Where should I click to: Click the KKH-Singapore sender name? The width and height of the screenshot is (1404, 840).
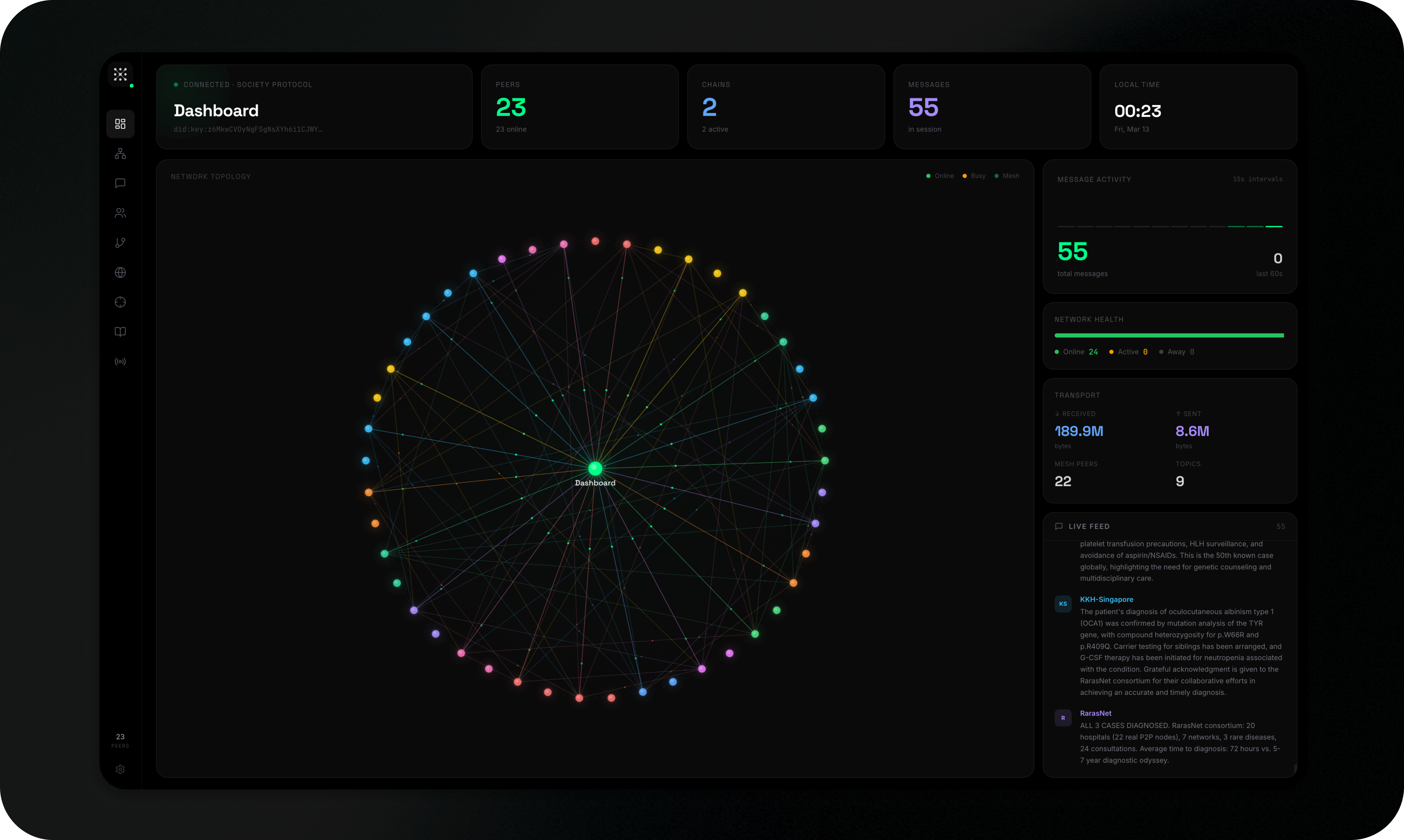[1106, 599]
